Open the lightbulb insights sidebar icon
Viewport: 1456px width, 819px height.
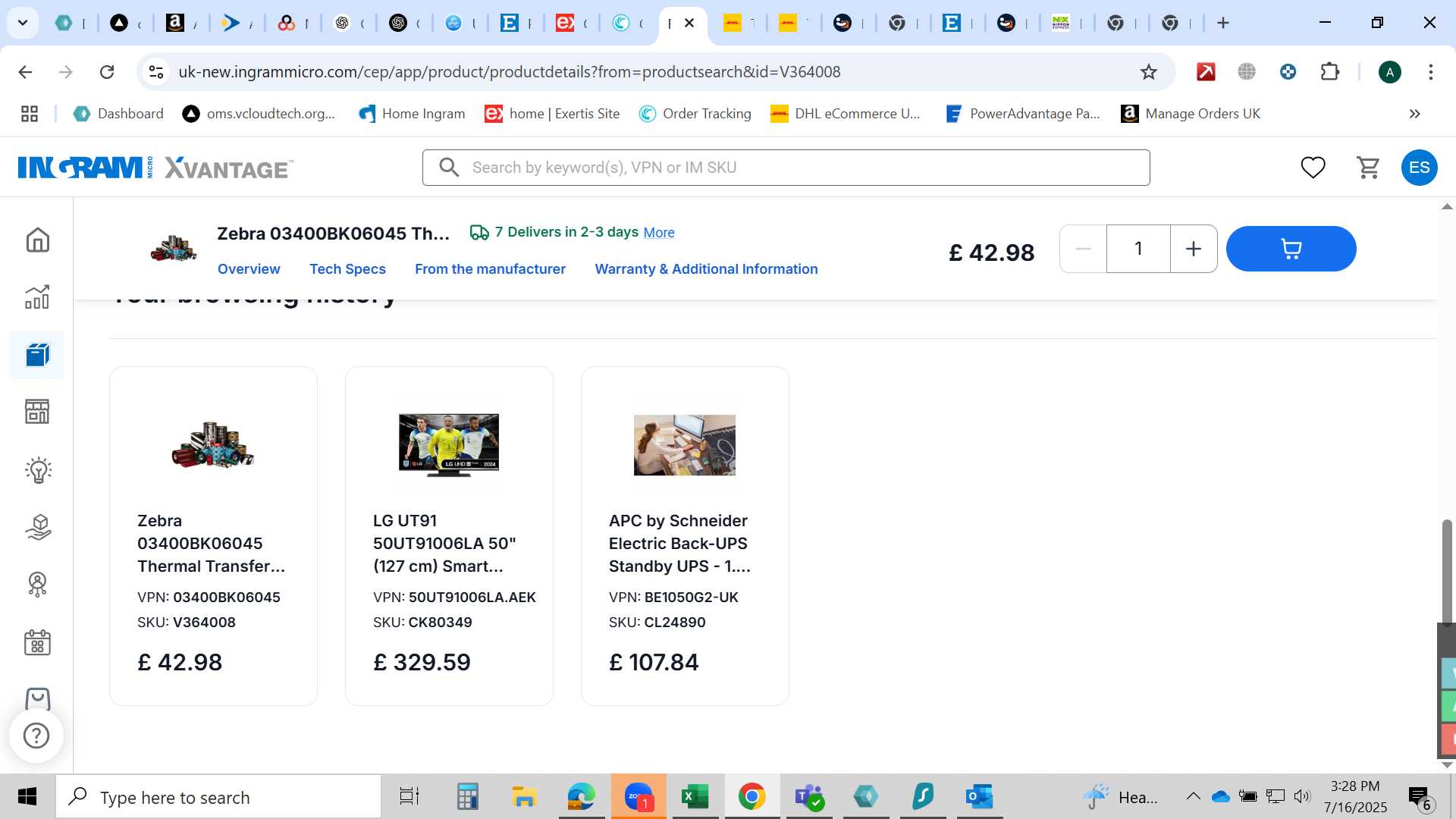37,470
